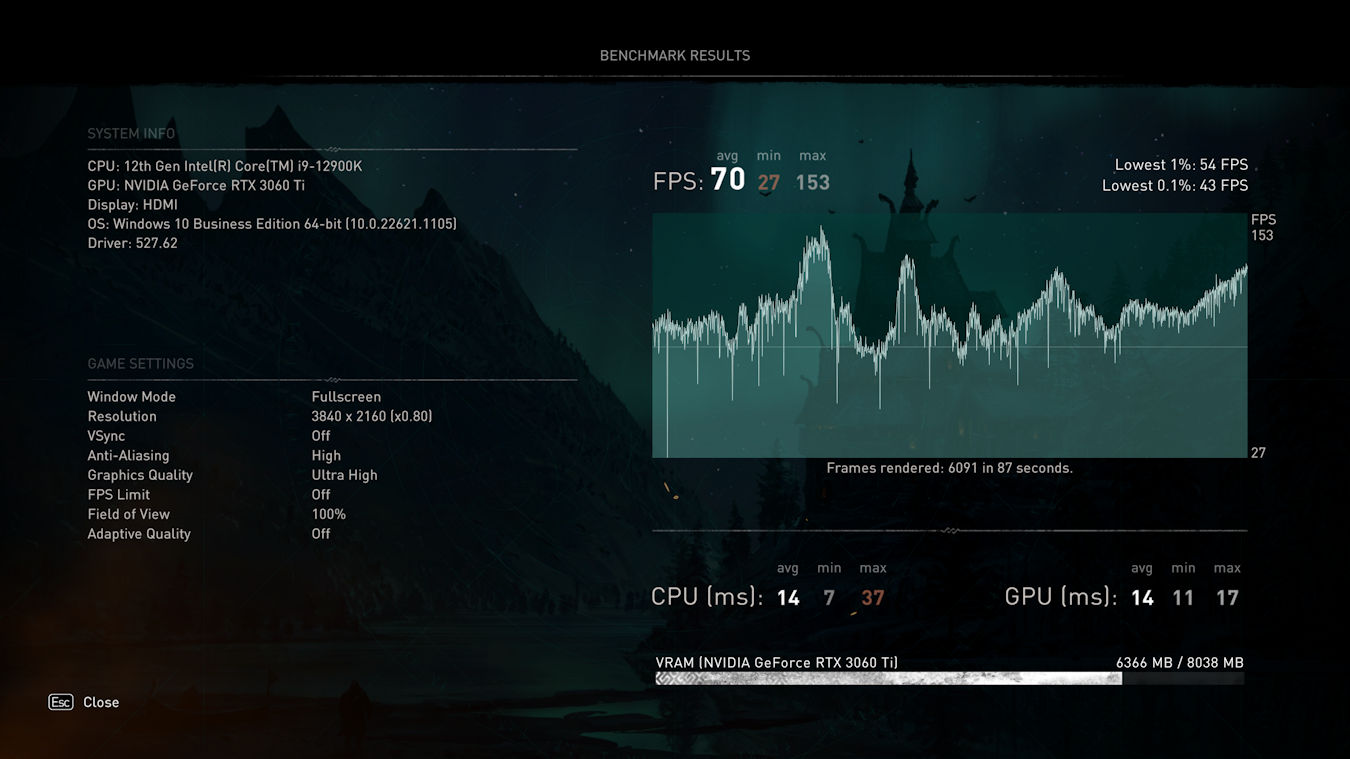Click the average FPS value 70
1350x759 pixels.
728,180
